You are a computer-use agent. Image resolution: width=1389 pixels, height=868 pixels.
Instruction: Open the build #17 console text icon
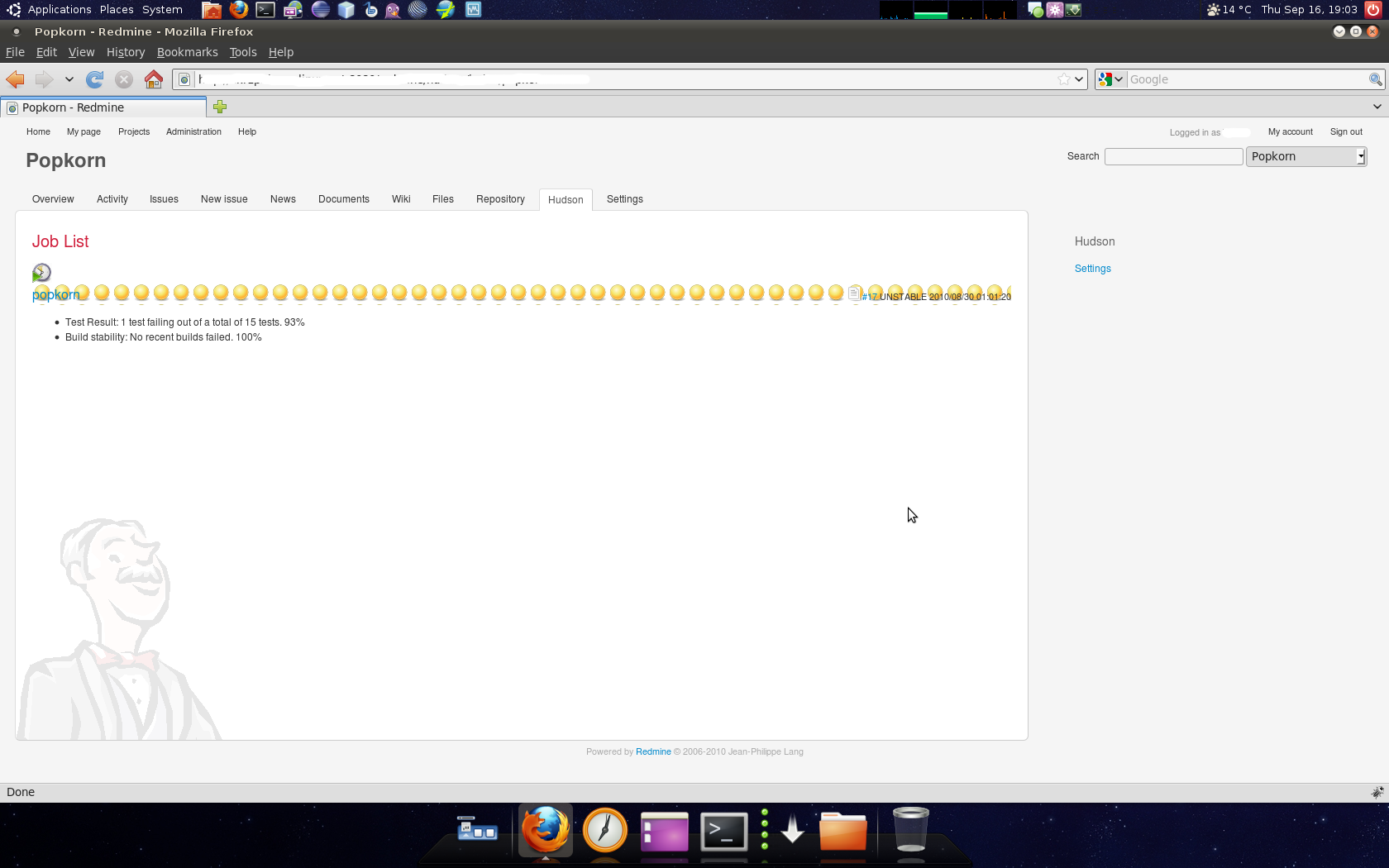[854, 293]
